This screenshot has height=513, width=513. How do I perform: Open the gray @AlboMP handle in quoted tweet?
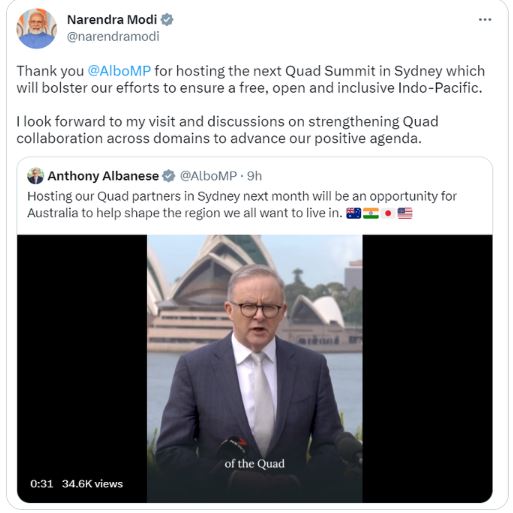pyautogui.click(x=208, y=176)
